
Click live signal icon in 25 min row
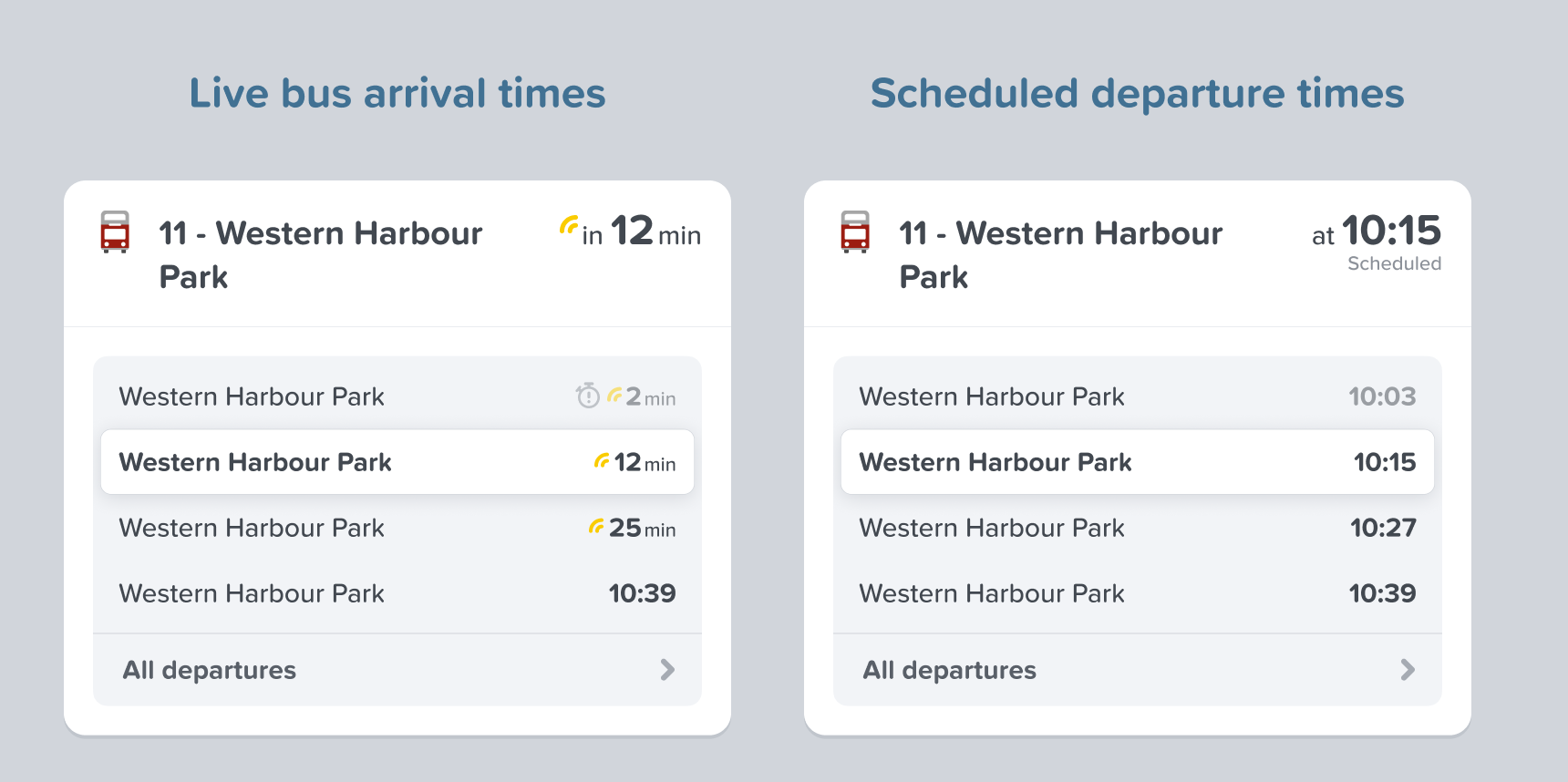[x=596, y=527]
